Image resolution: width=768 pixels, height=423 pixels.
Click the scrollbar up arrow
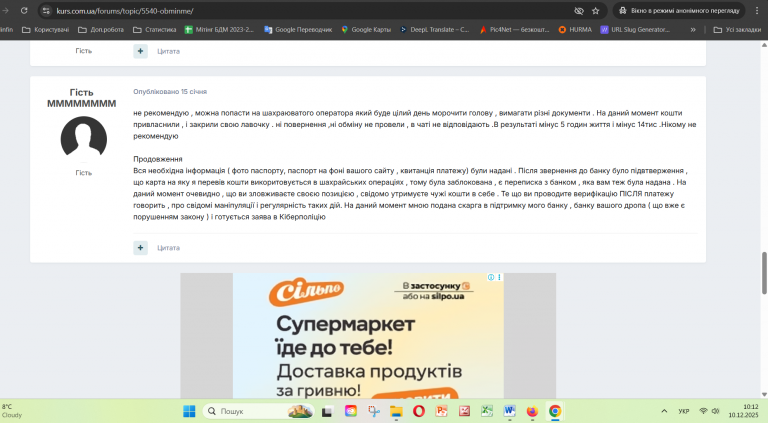coord(764,45)
